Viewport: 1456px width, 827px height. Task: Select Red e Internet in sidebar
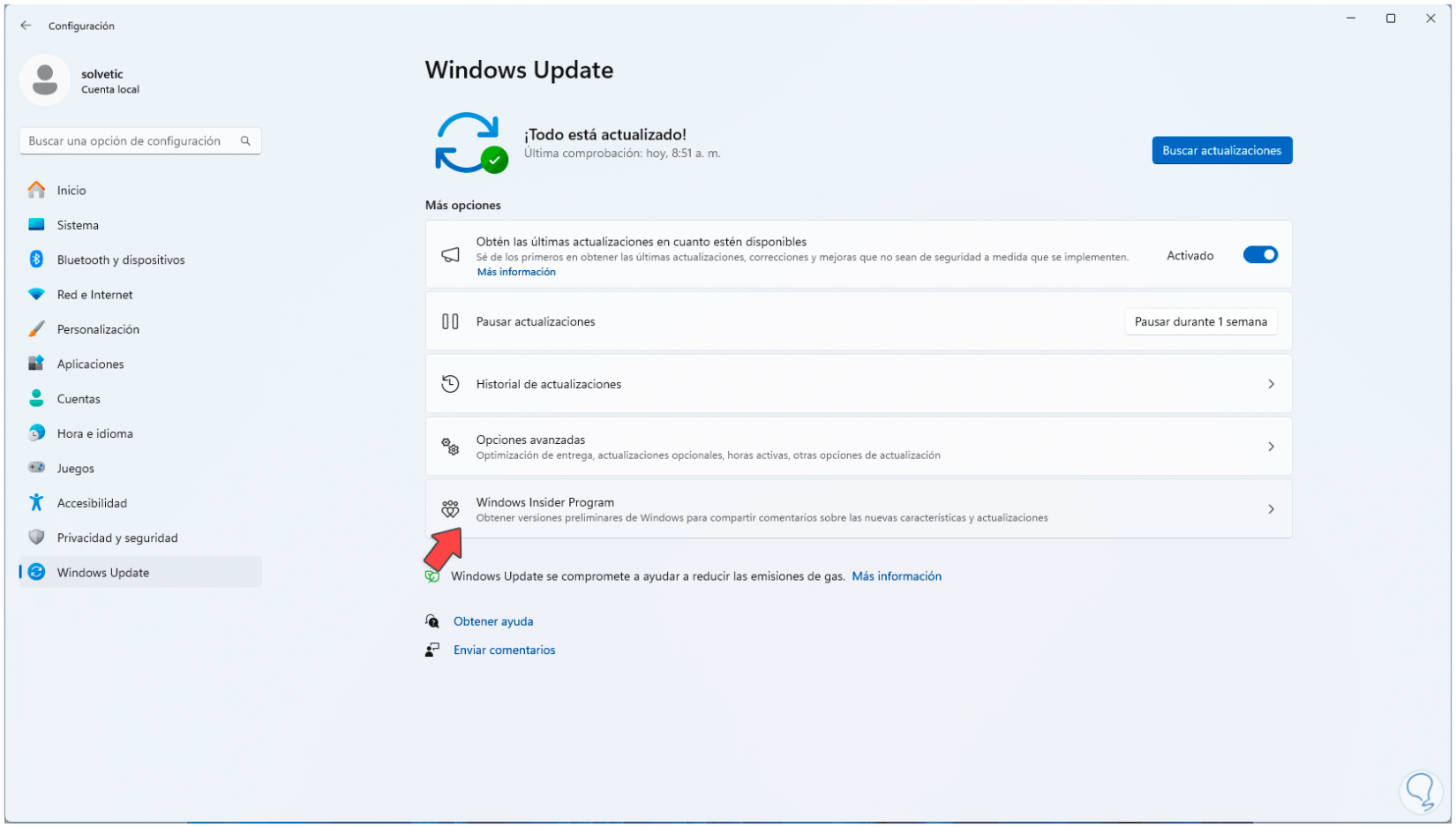(140, 295)
